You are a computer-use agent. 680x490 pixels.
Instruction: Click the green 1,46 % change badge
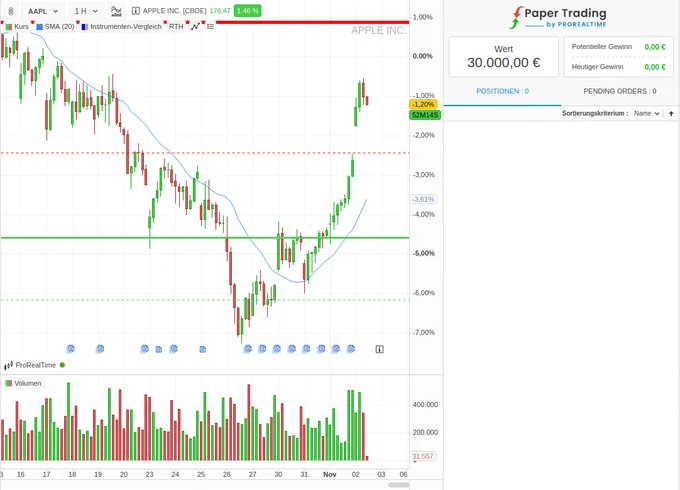point(248,10)
